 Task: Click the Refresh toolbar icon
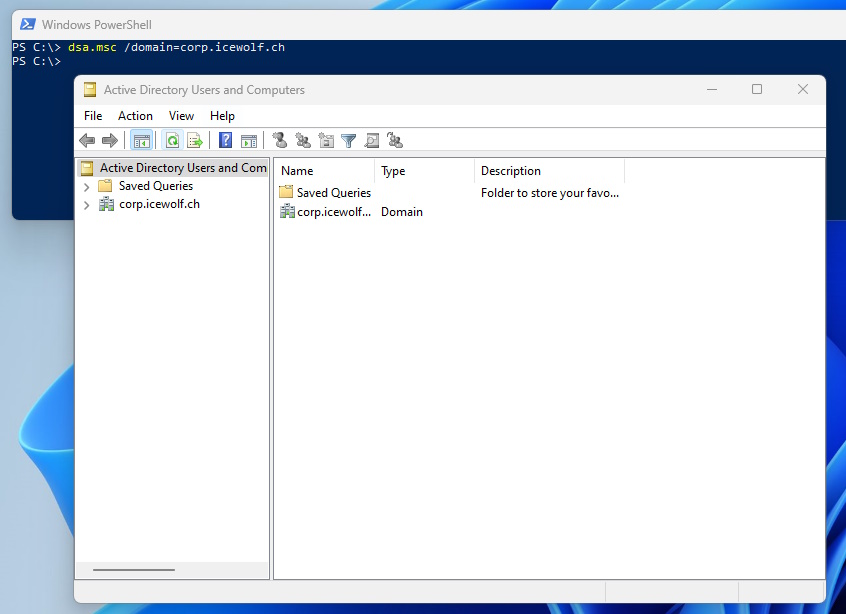click(x=172, y=141)
